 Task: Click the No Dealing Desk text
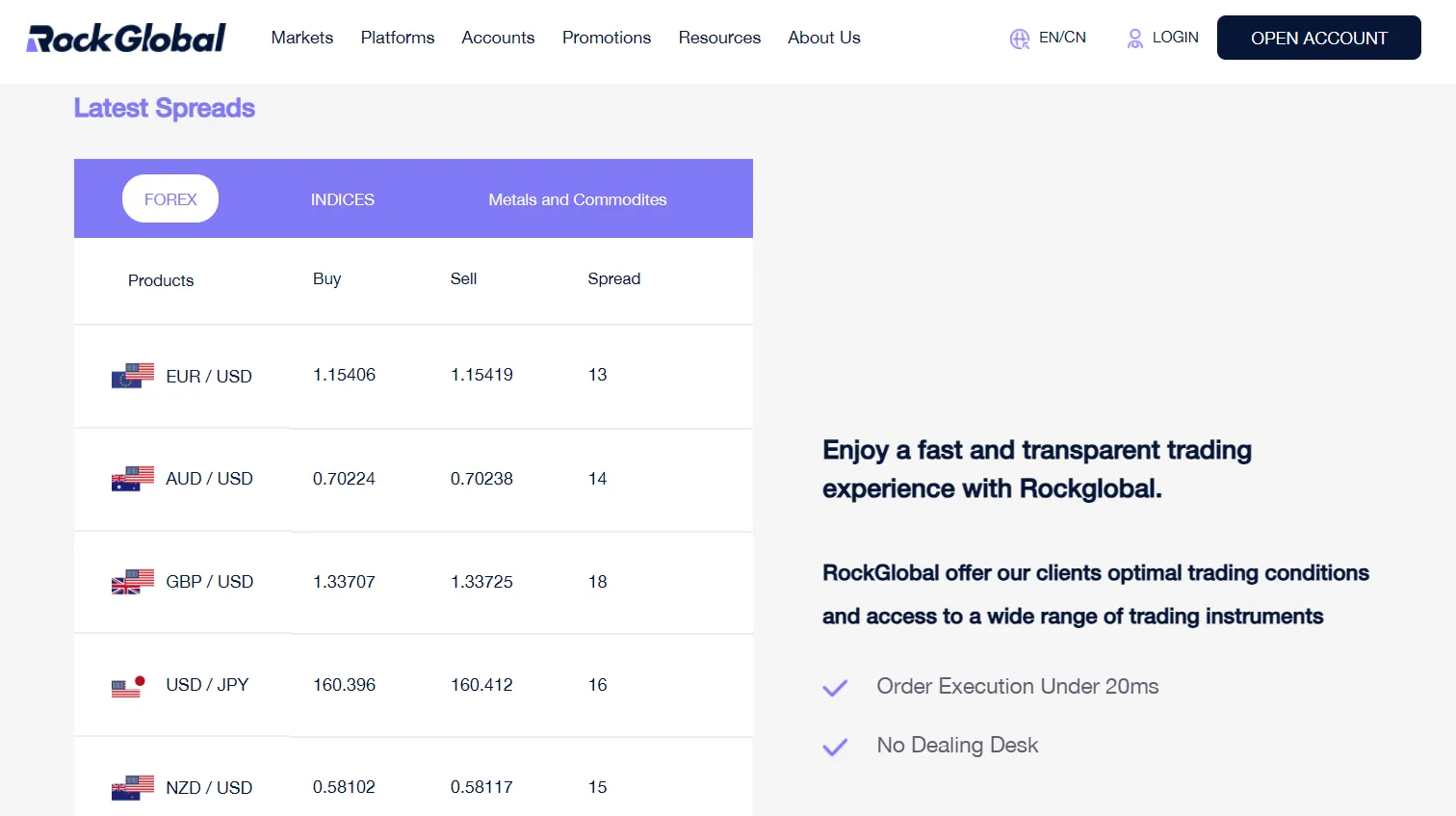coord(957,745)
